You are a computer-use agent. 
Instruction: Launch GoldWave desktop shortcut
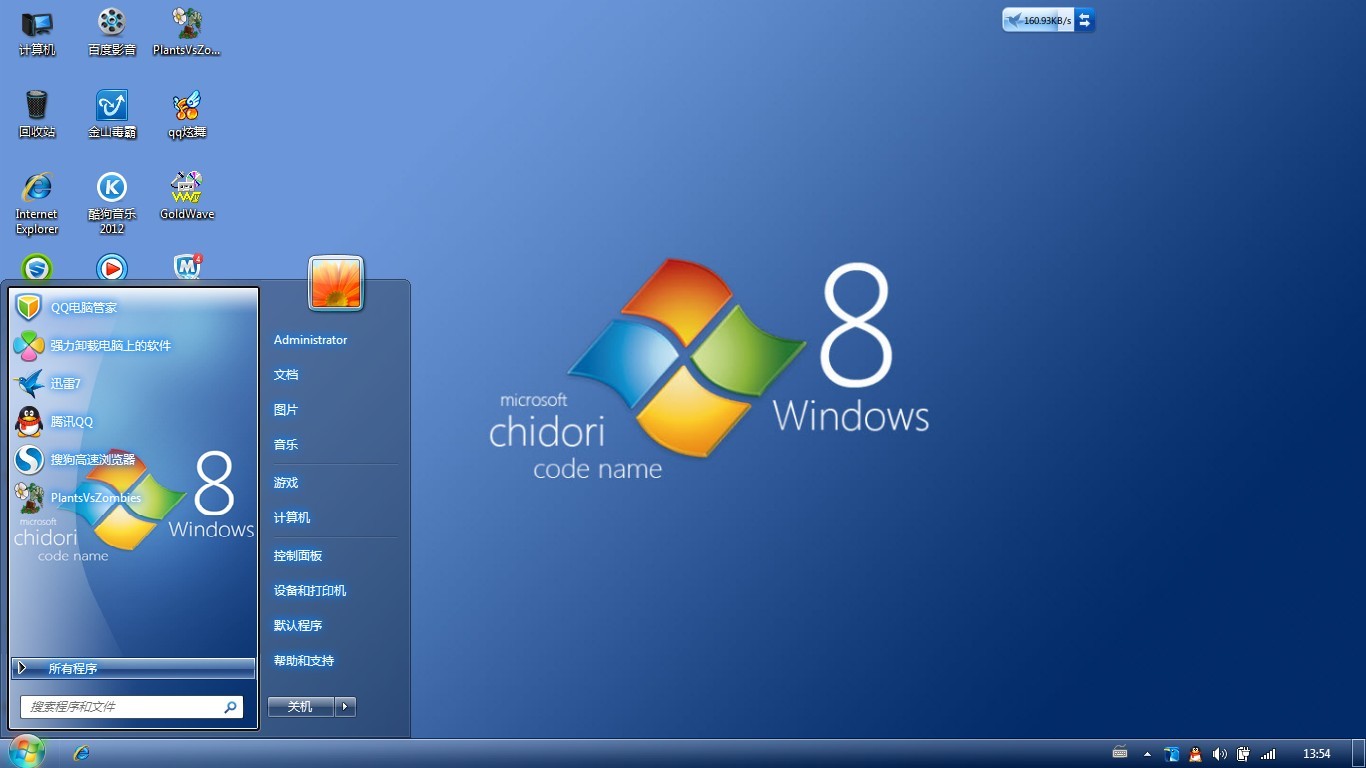(x=187, y=196)
